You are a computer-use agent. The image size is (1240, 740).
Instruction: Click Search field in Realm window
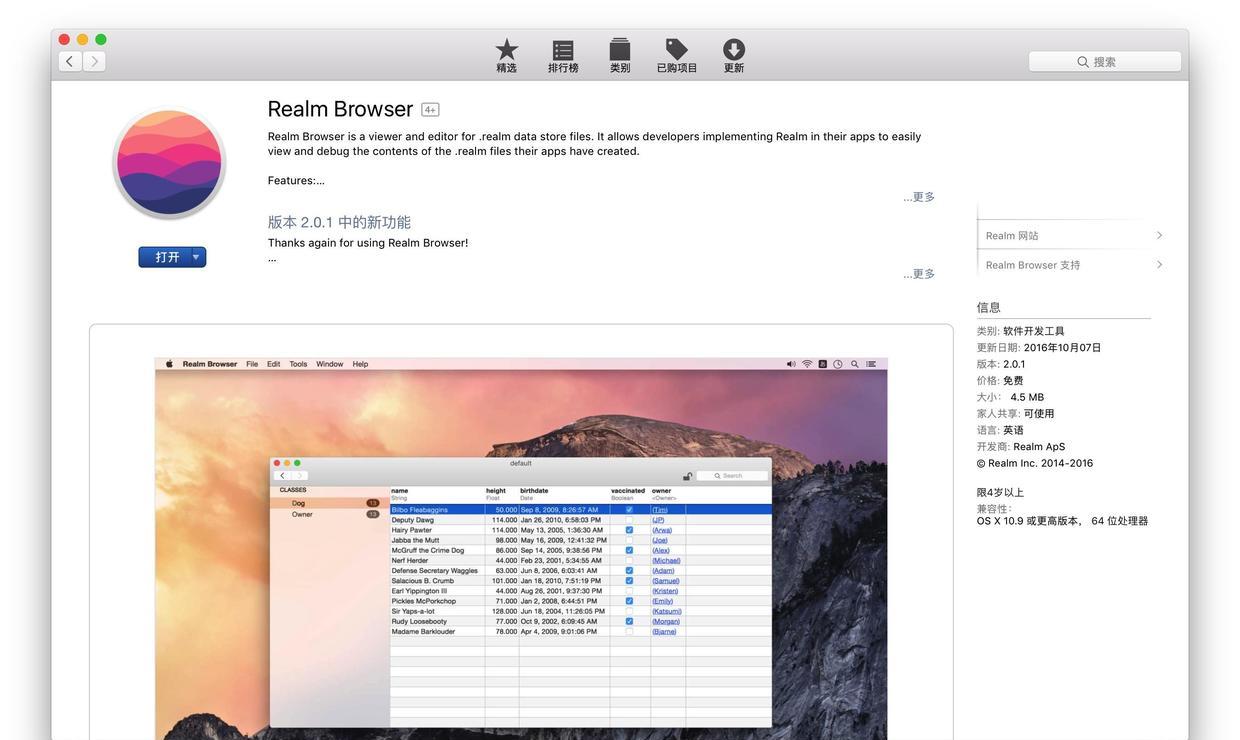click(733, 476)
